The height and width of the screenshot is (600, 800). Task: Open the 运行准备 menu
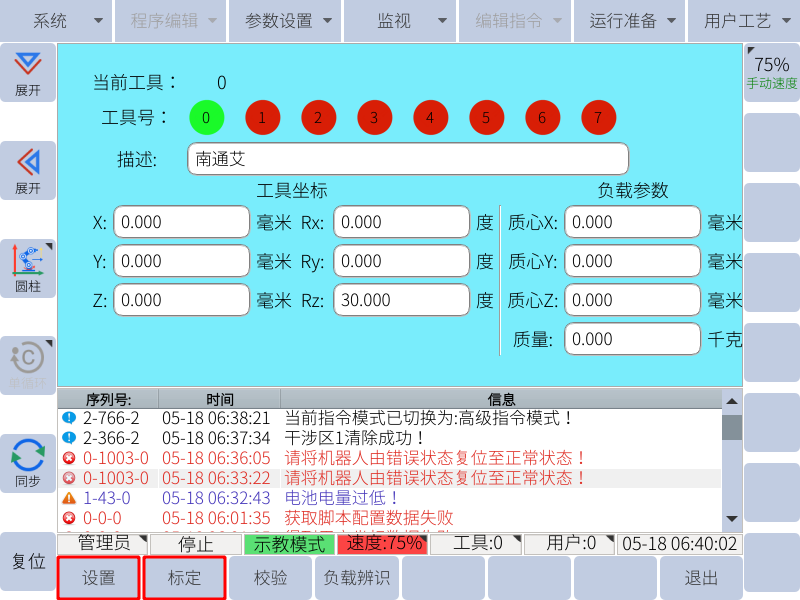628,20
